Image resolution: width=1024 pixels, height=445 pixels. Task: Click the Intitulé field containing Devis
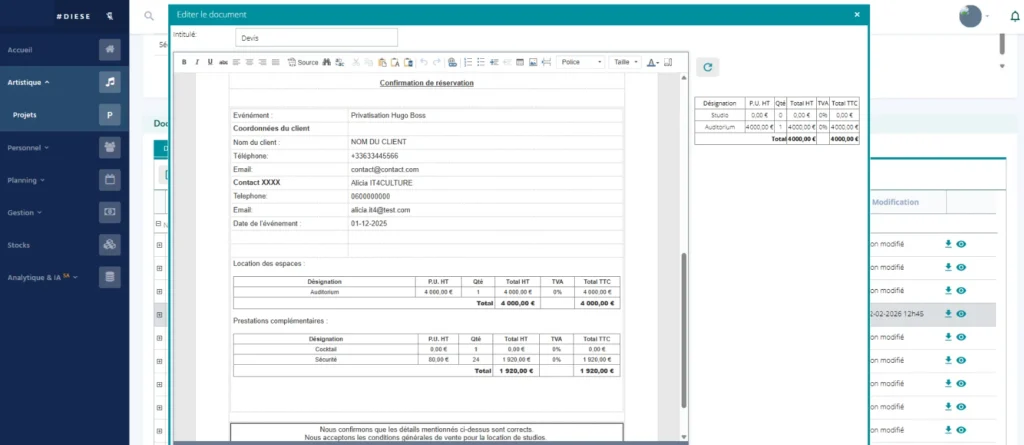[316, 38]
